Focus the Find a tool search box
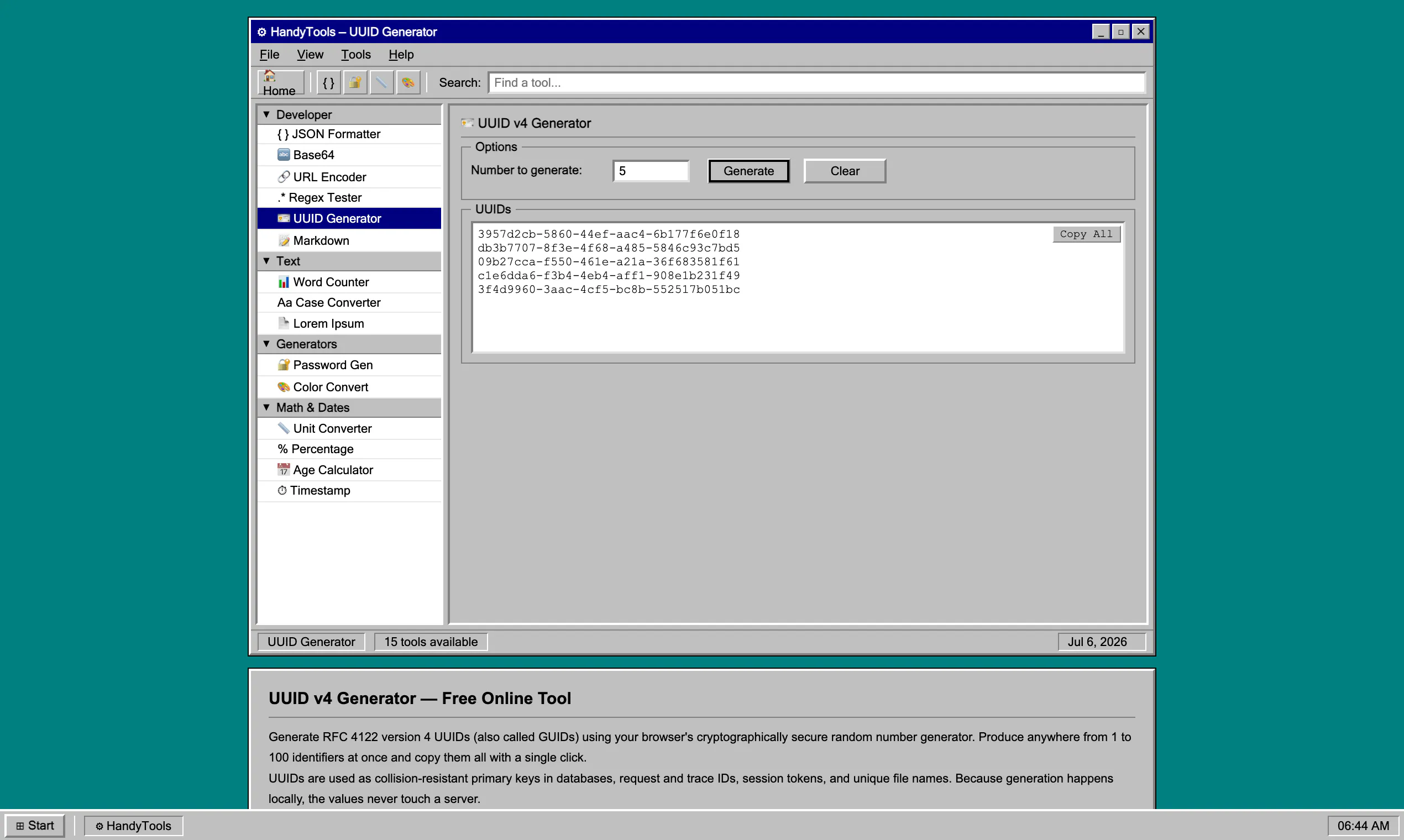 (817, 83)
